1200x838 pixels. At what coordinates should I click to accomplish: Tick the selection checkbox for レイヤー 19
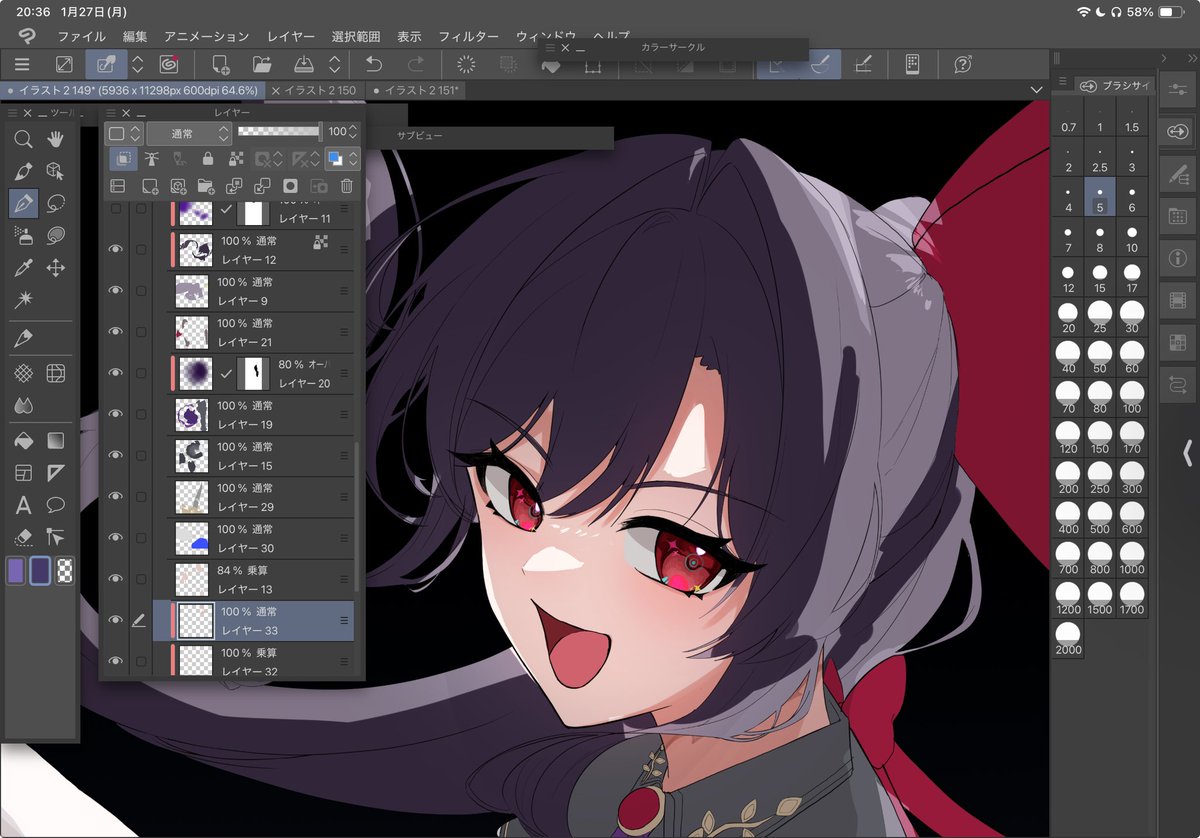[141, 414]
